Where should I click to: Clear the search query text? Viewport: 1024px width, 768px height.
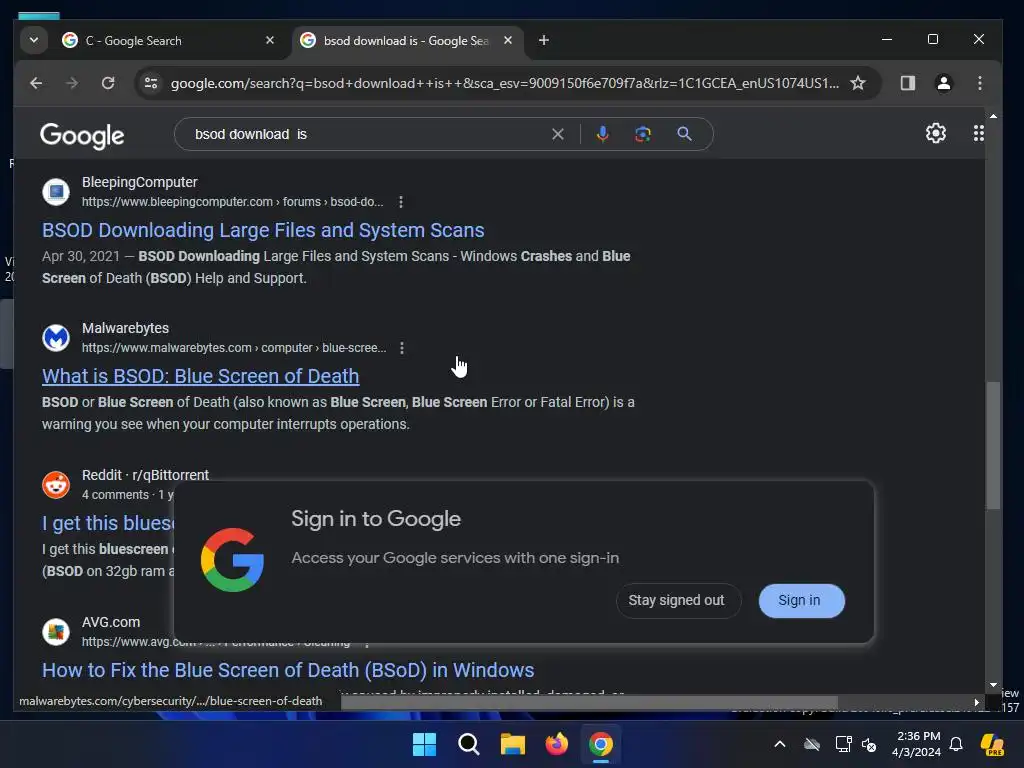(558, 134)
